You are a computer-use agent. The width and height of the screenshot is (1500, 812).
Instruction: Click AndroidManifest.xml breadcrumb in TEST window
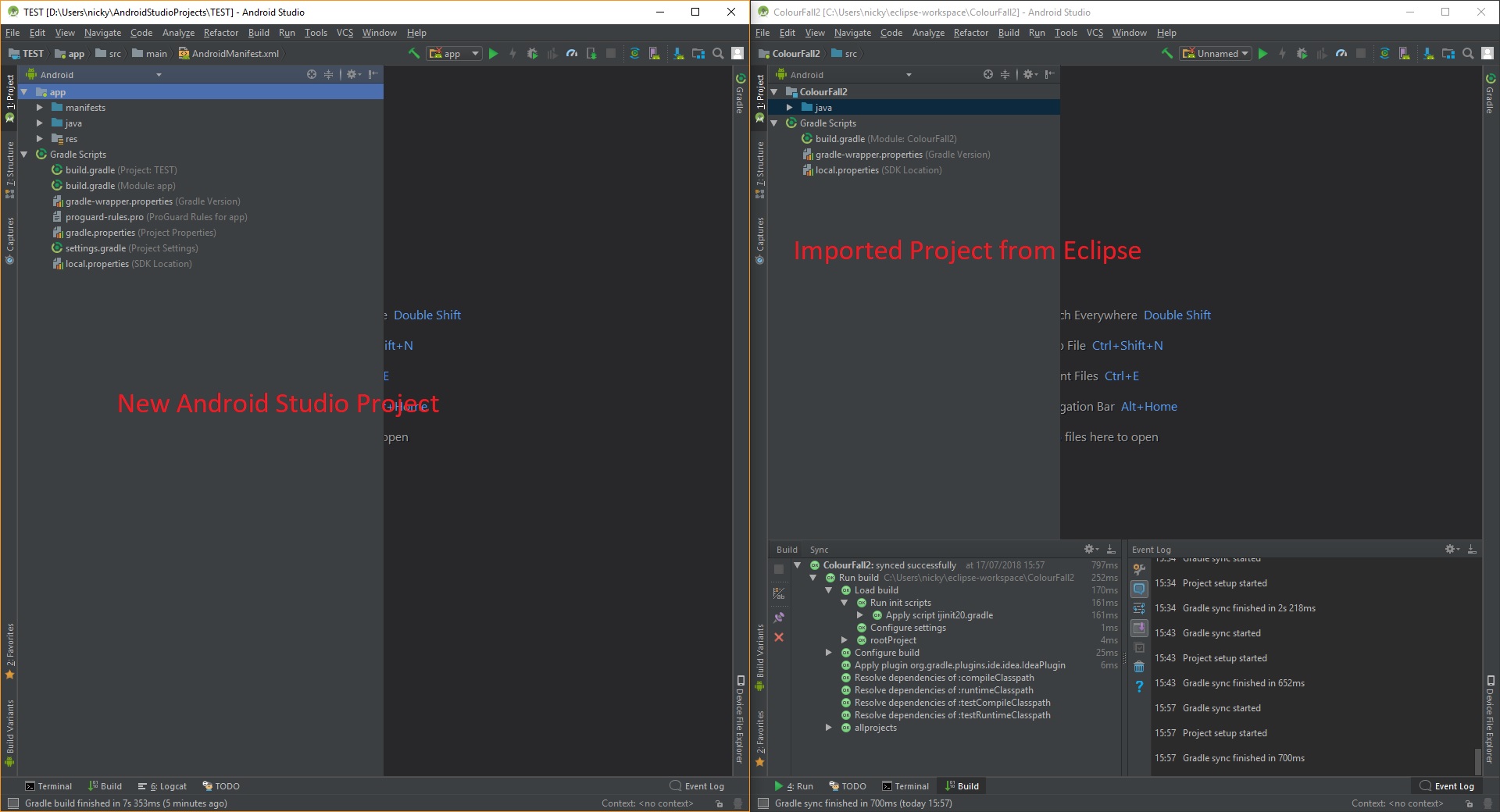[x=229, y=53]
